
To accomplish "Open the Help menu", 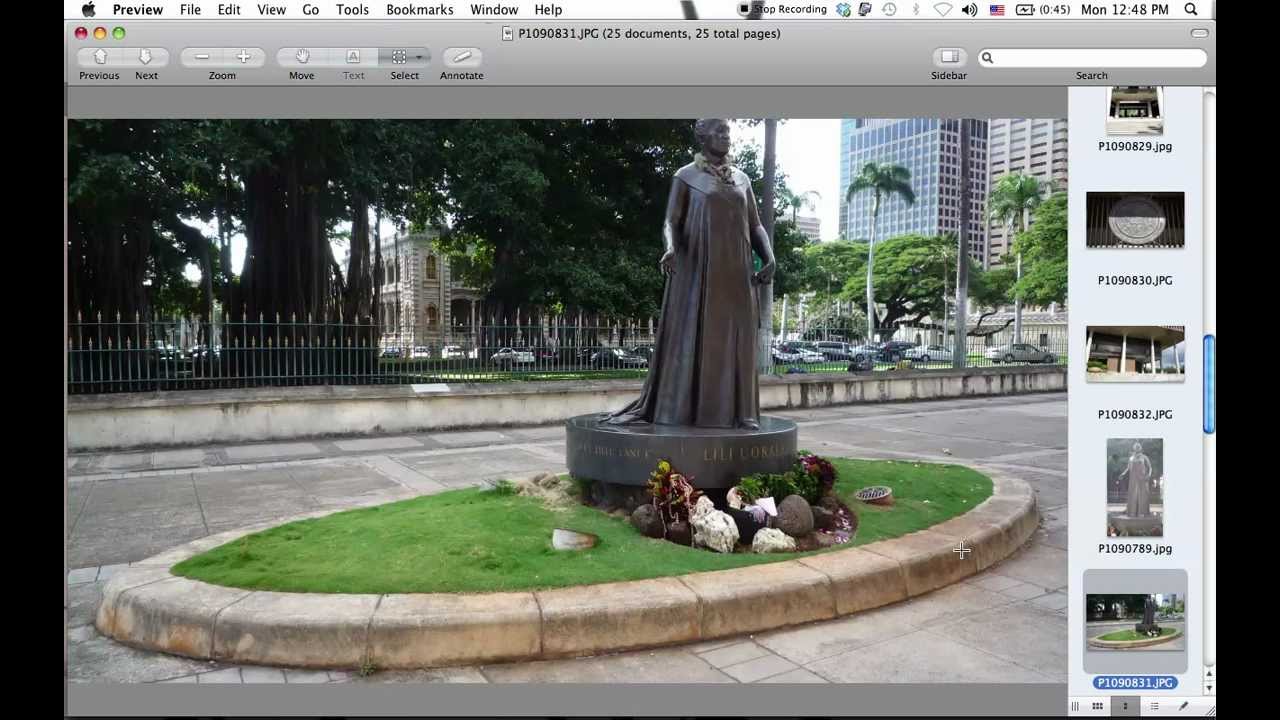I will [548, 10].
